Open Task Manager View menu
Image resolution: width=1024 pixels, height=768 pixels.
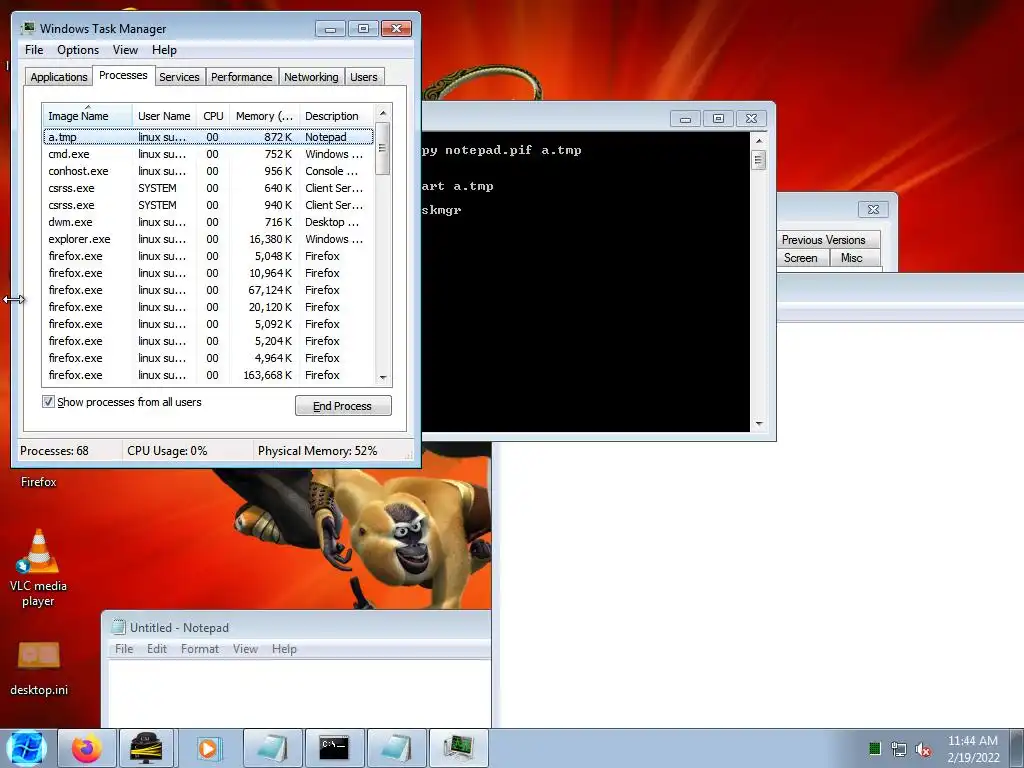point(125,50)
